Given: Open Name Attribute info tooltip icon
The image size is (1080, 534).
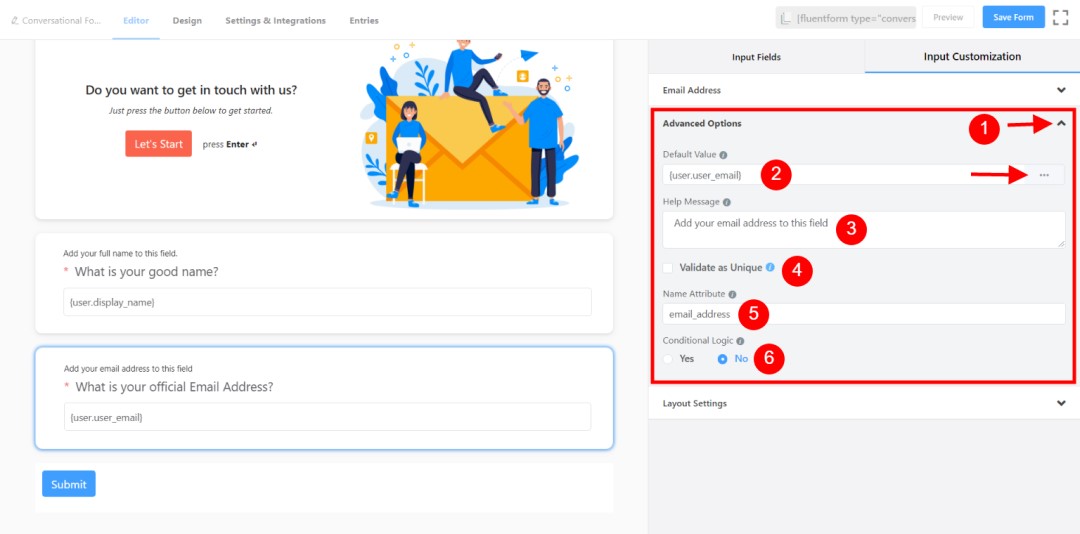Looking at the screenshot, I should point(732,294).
